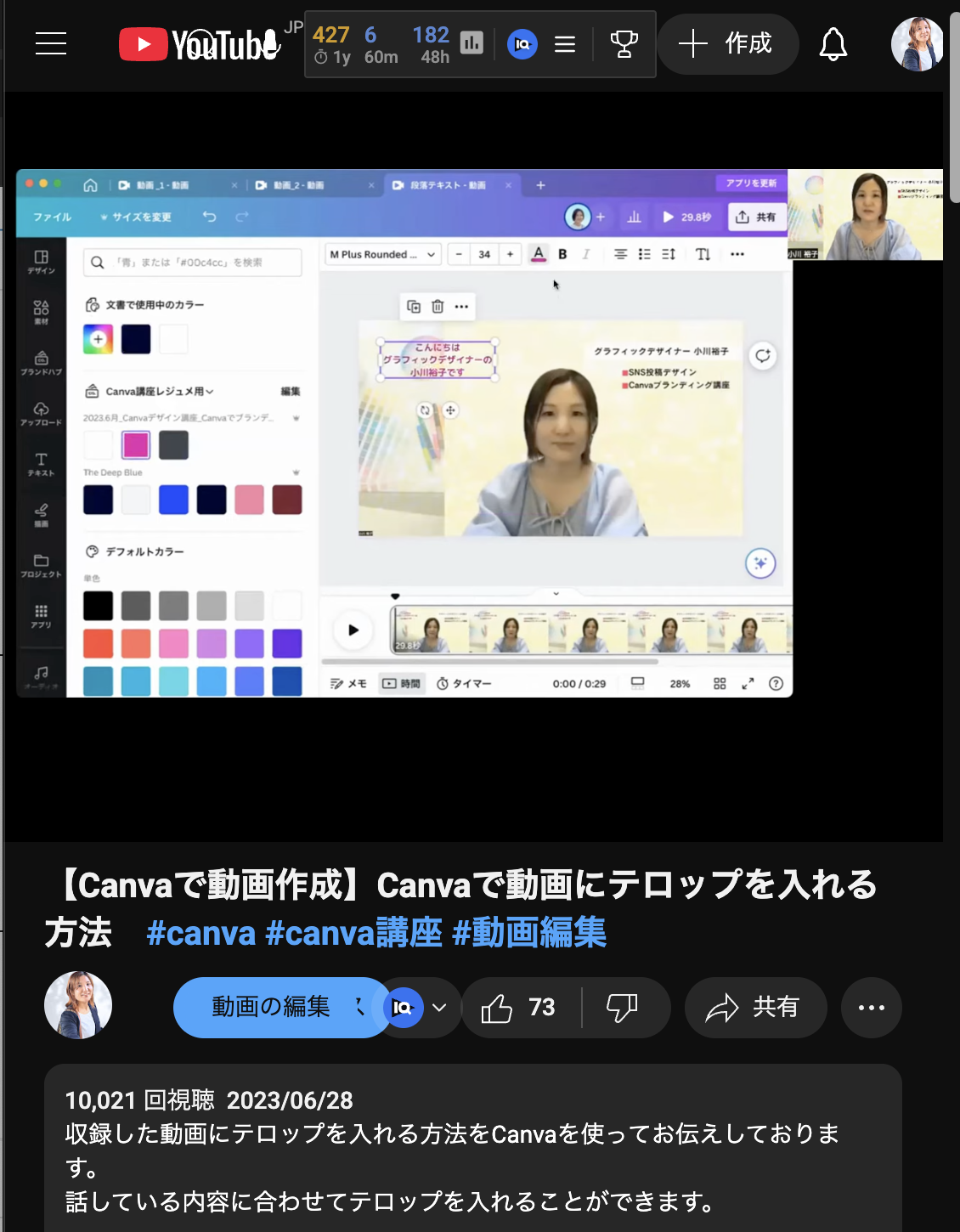
Task: In the video, expand Canva講座レジュメ用 brand kit dropdown
Action: [160, 391]
